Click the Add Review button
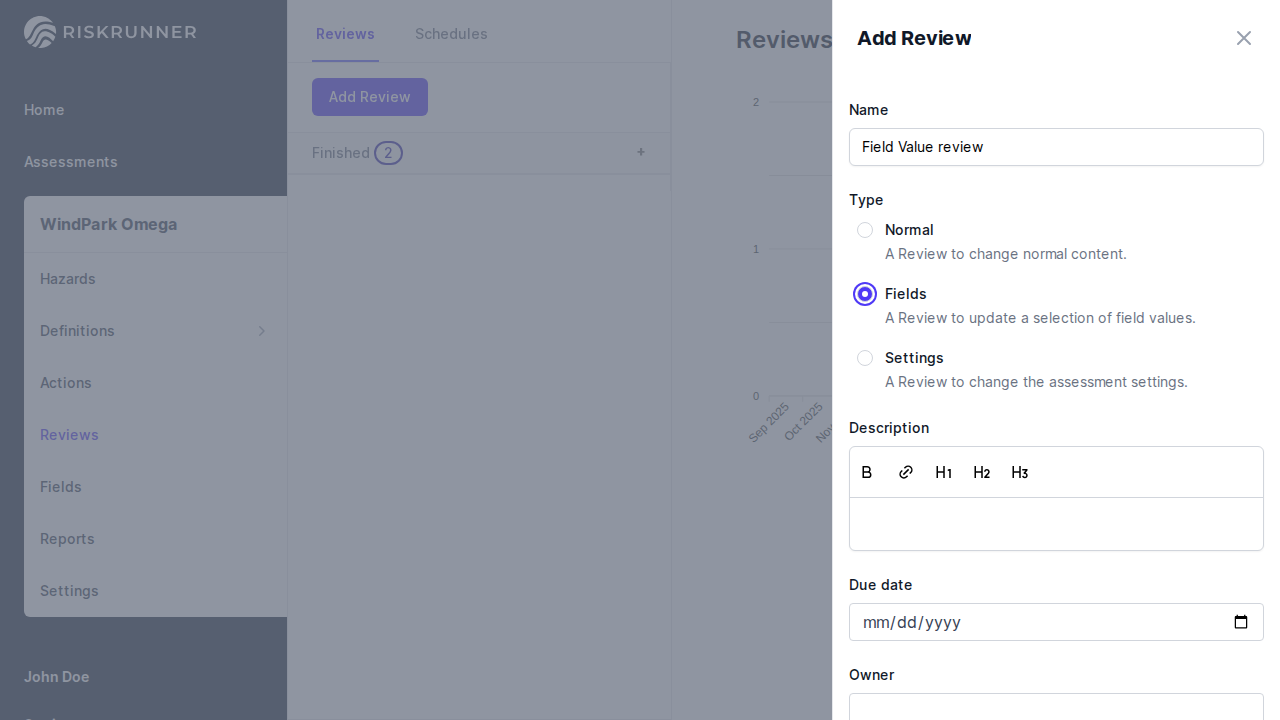The image size is (1280, 720). click(x=370, y=97)
